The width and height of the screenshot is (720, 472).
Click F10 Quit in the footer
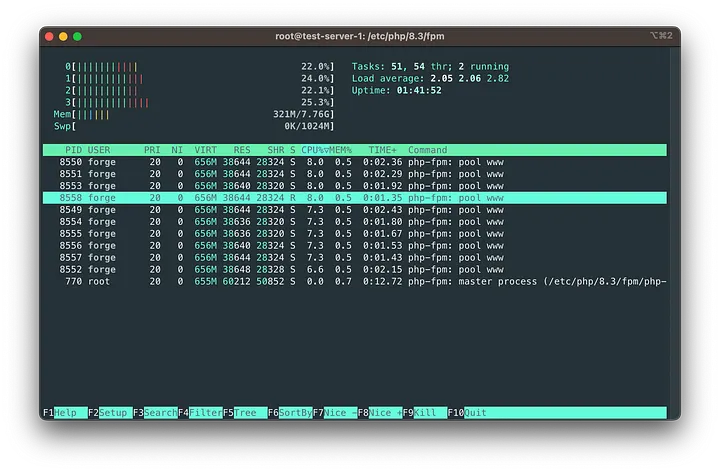467,412
